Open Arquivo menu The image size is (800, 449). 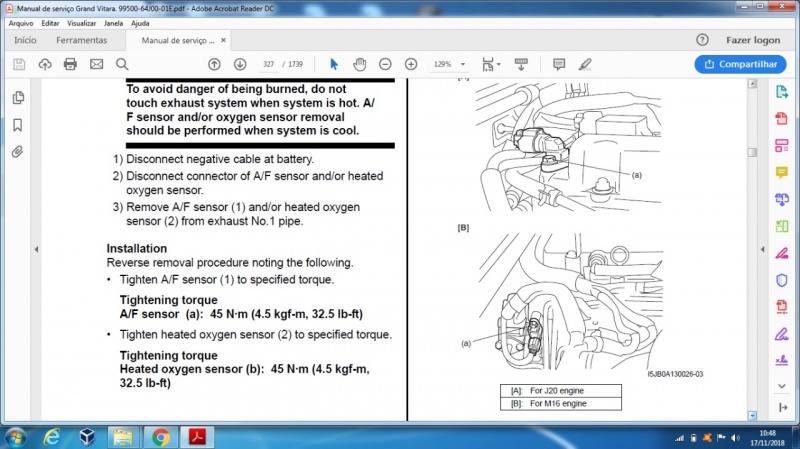click(x=21, y=23)
